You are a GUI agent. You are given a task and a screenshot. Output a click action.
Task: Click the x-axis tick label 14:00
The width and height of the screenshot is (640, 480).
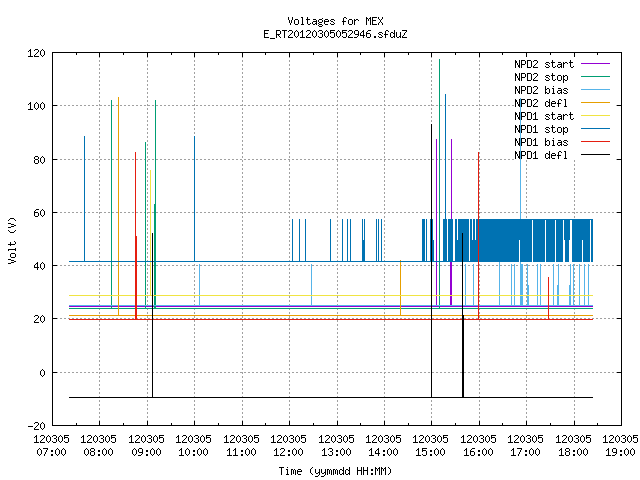coord(384,452)
